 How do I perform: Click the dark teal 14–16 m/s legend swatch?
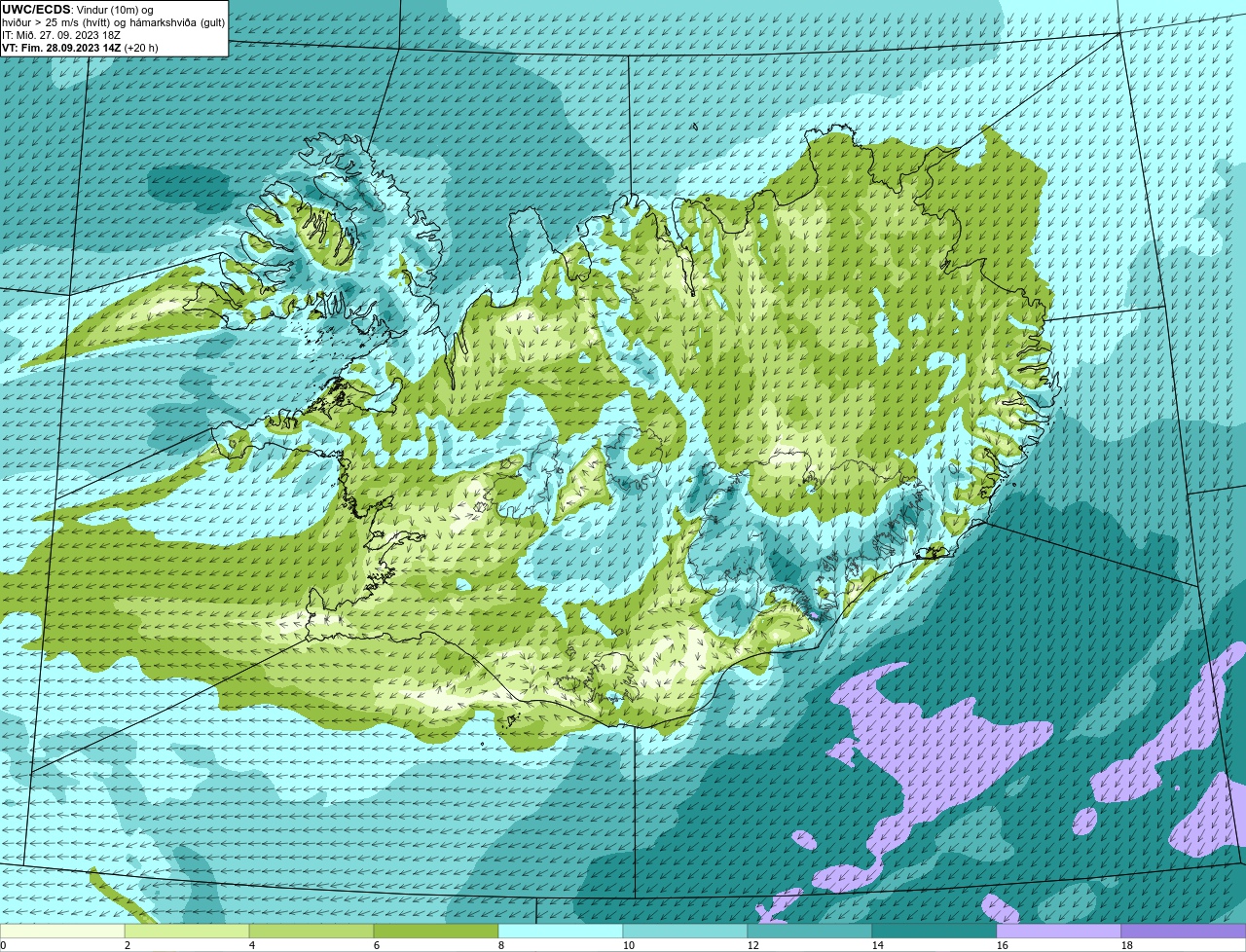tap(934, 931)
